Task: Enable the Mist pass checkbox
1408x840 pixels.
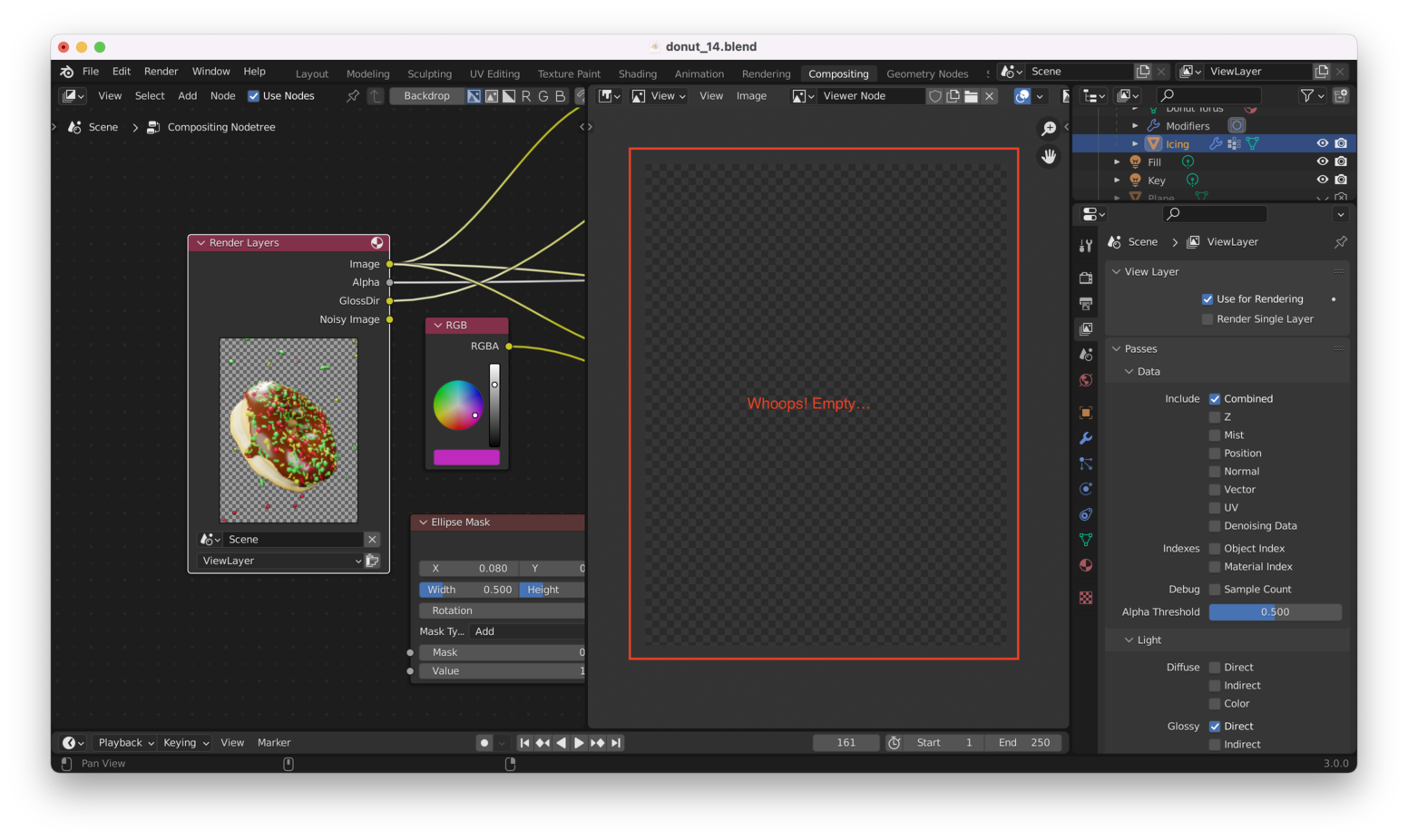Action: point(1215,435)
